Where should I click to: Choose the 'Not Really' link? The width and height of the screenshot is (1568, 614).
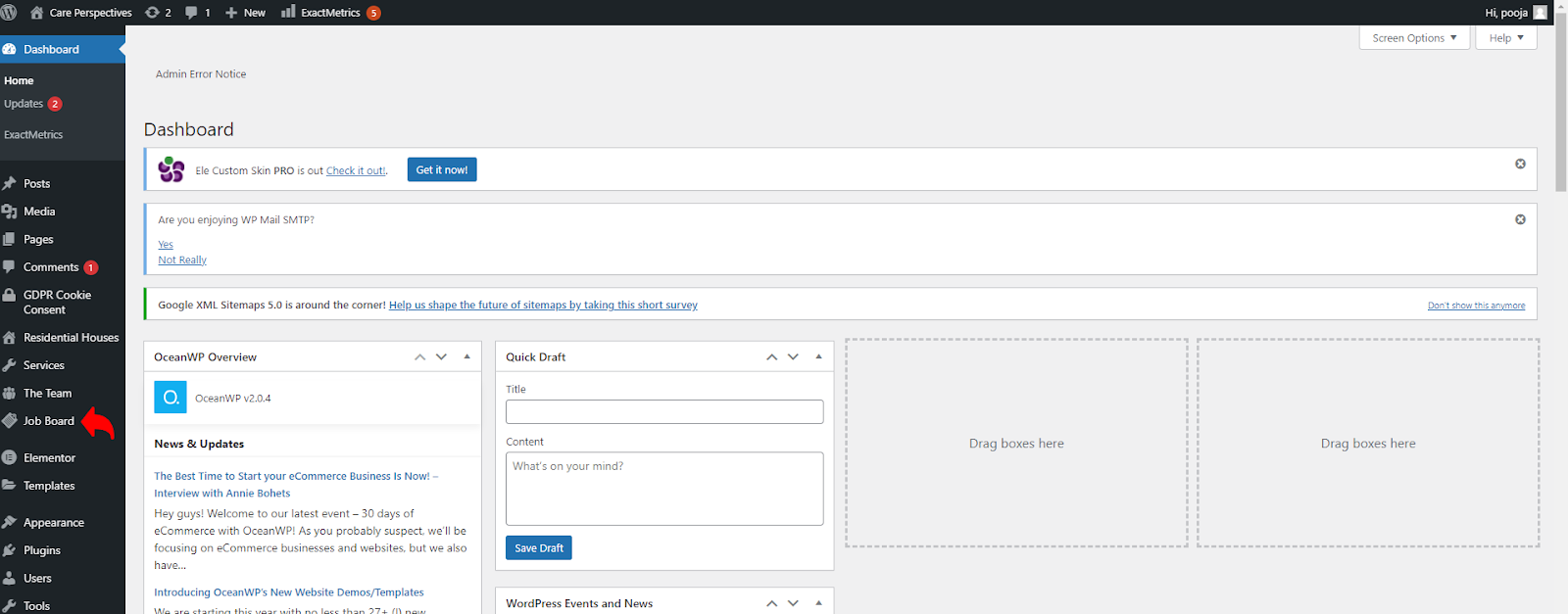click(182, 260)
